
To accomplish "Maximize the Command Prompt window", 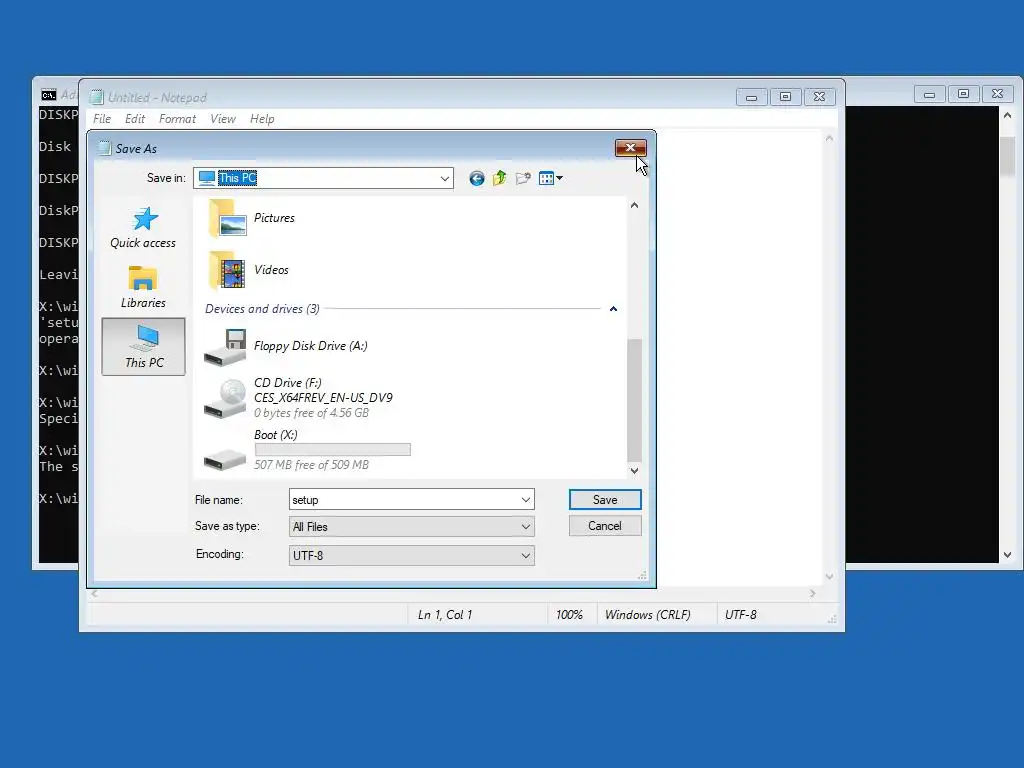I will click(963, 94).
